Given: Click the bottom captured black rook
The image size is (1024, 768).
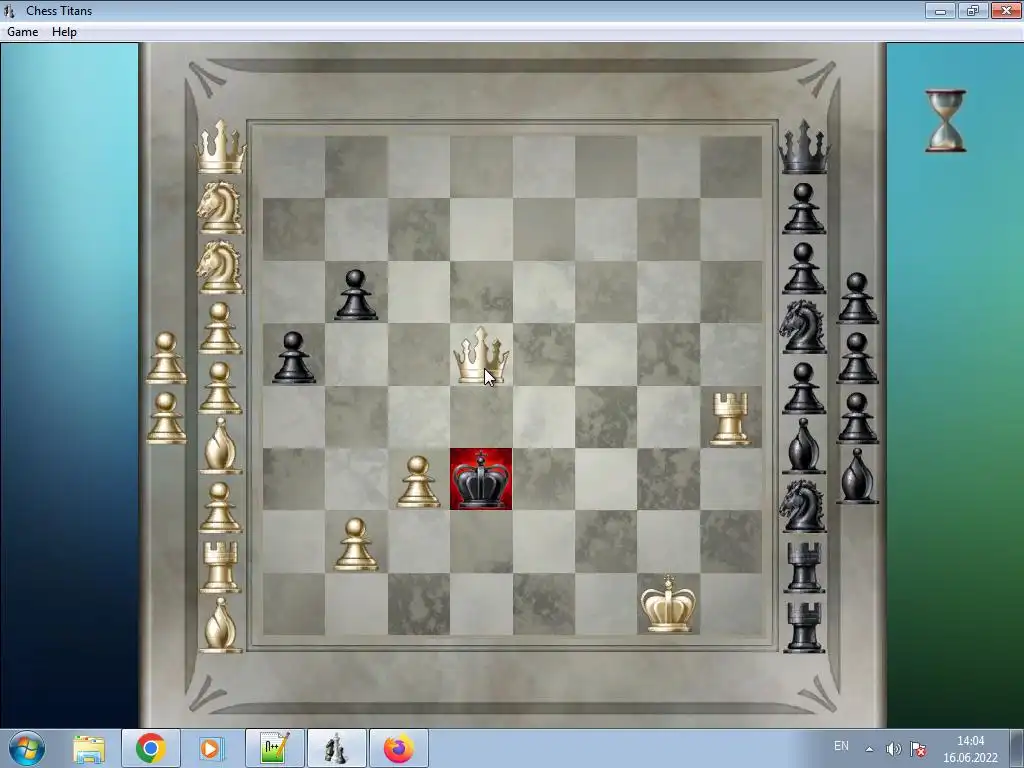Looking at the screenshot, I should point(804,627).
